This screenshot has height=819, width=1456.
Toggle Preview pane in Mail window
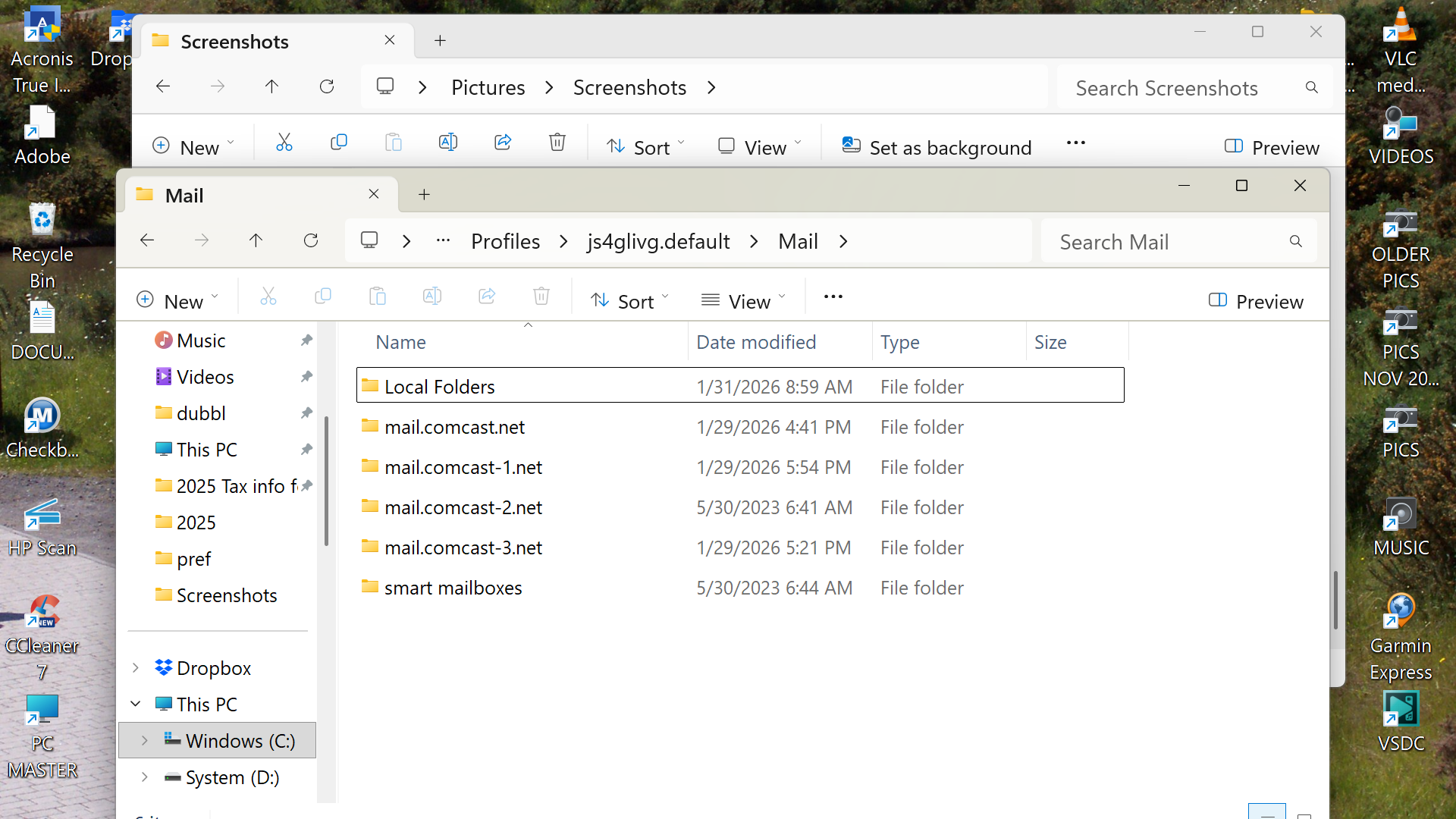[x=1256, y=301]
